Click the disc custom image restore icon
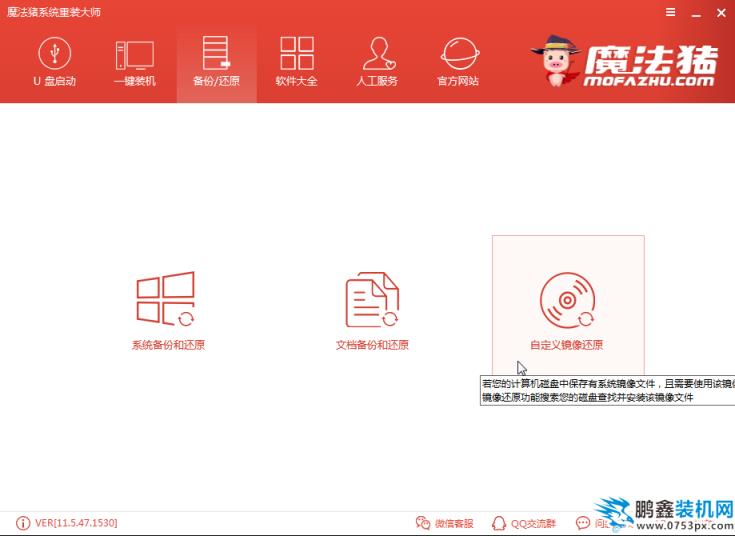The width and height of the screenshot is (735, 536). tap(567, 300)
